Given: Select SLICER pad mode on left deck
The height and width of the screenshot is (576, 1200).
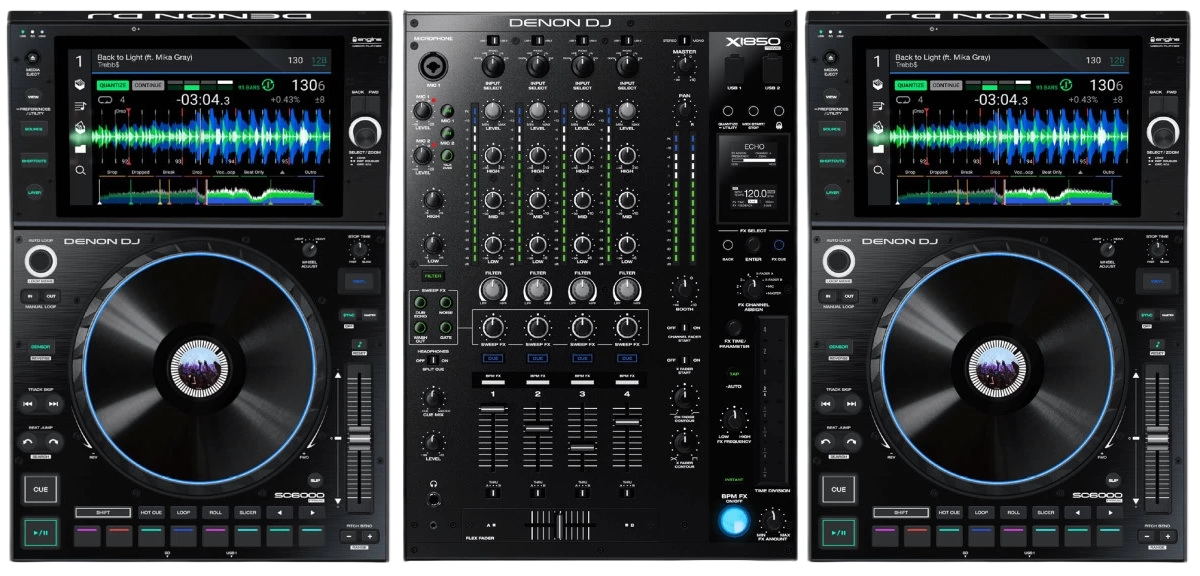Looking at the screenshot, I should (x=248, y=512).
